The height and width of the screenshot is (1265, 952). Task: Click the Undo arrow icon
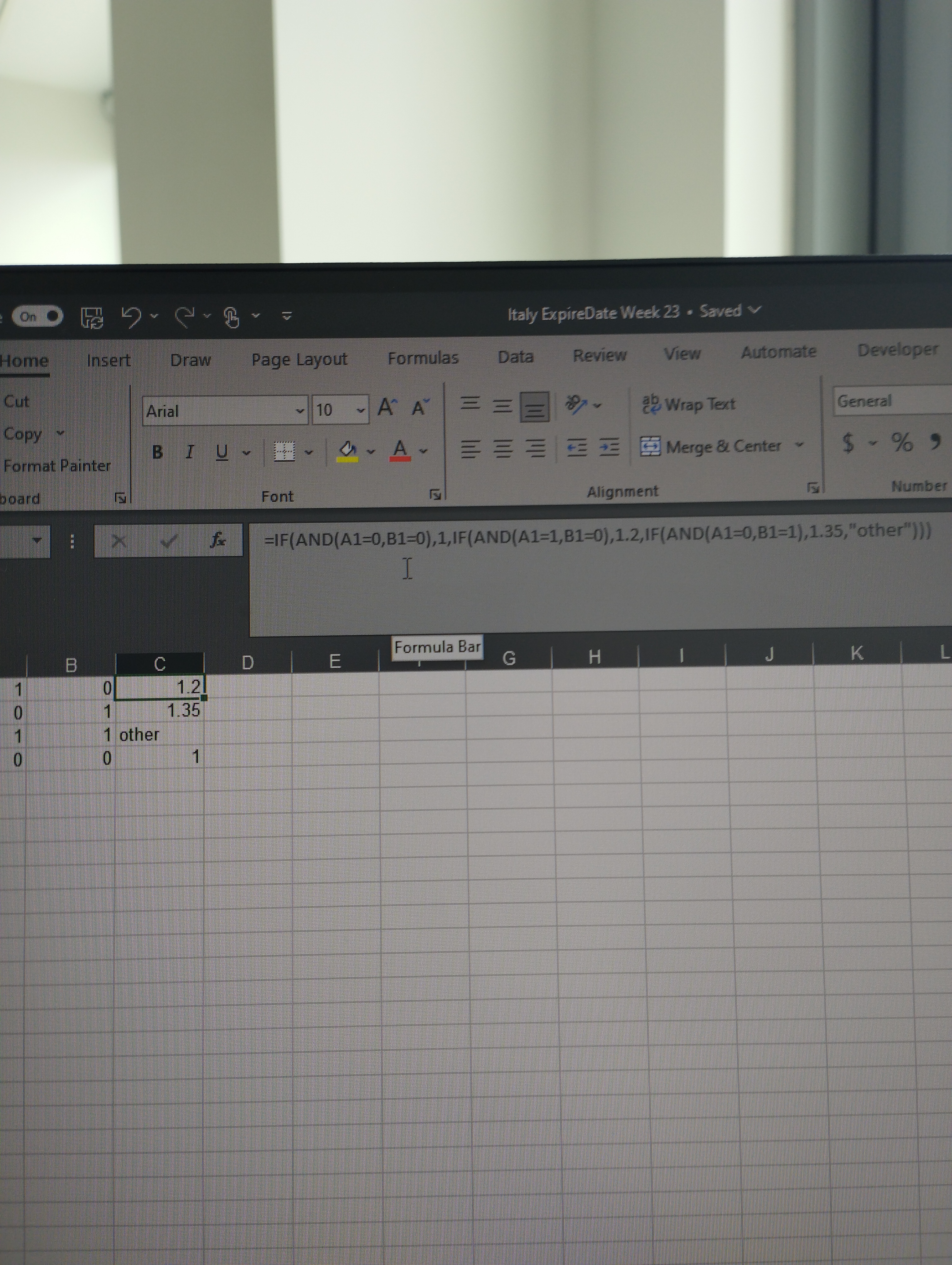pos(131,316)
